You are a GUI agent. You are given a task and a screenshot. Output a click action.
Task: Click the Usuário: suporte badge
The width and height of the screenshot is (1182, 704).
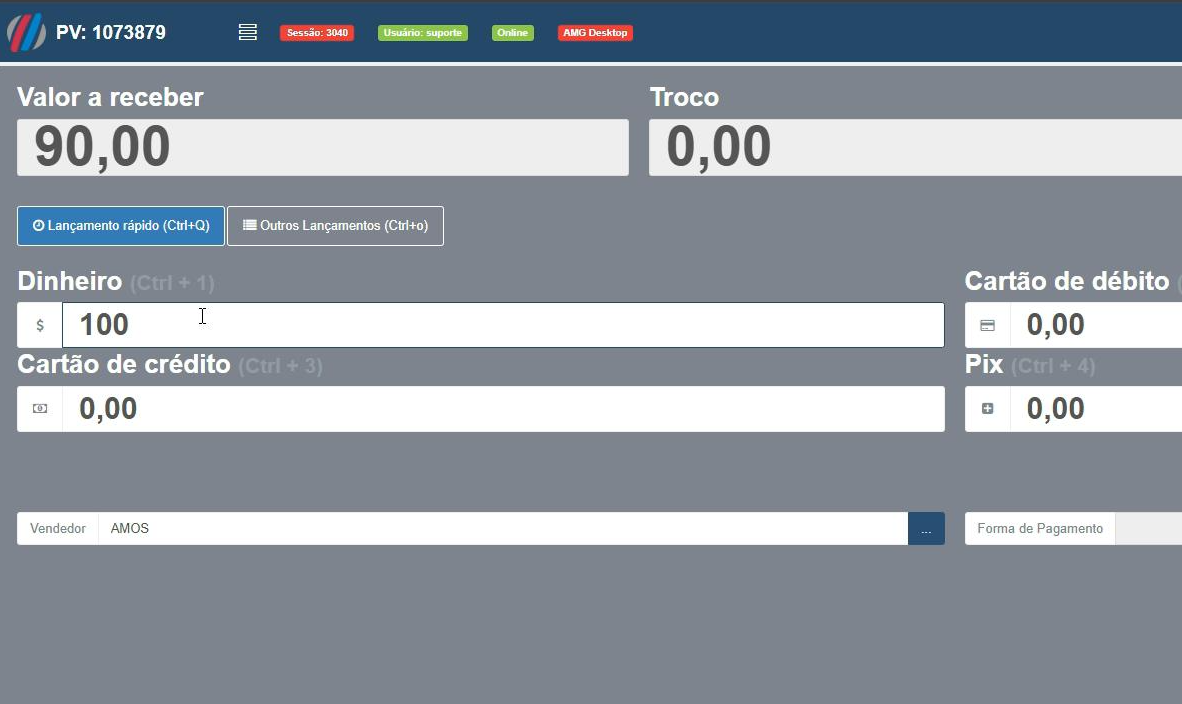[422, 33]
